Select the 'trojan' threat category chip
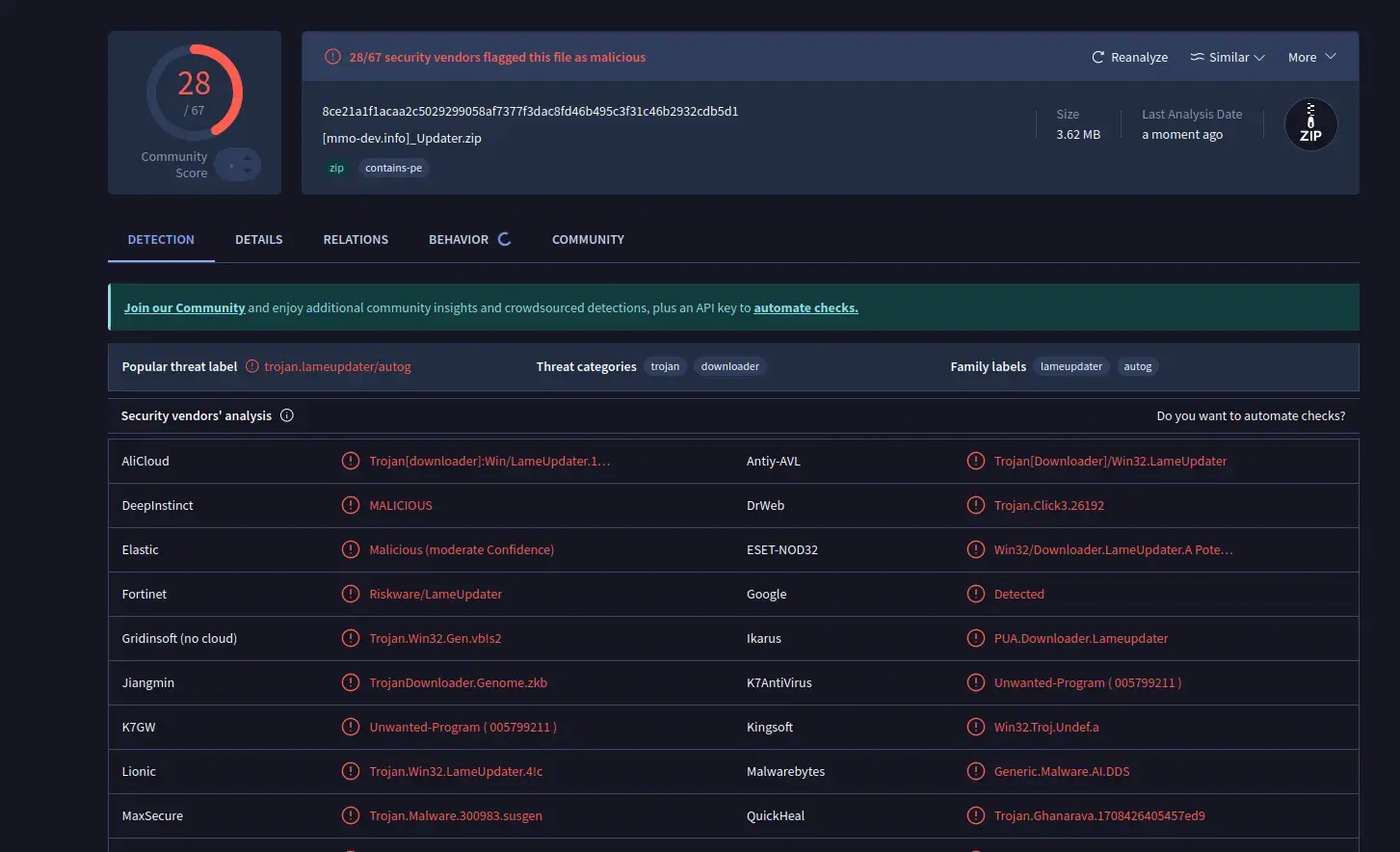1400x852 pixels. 665,366
